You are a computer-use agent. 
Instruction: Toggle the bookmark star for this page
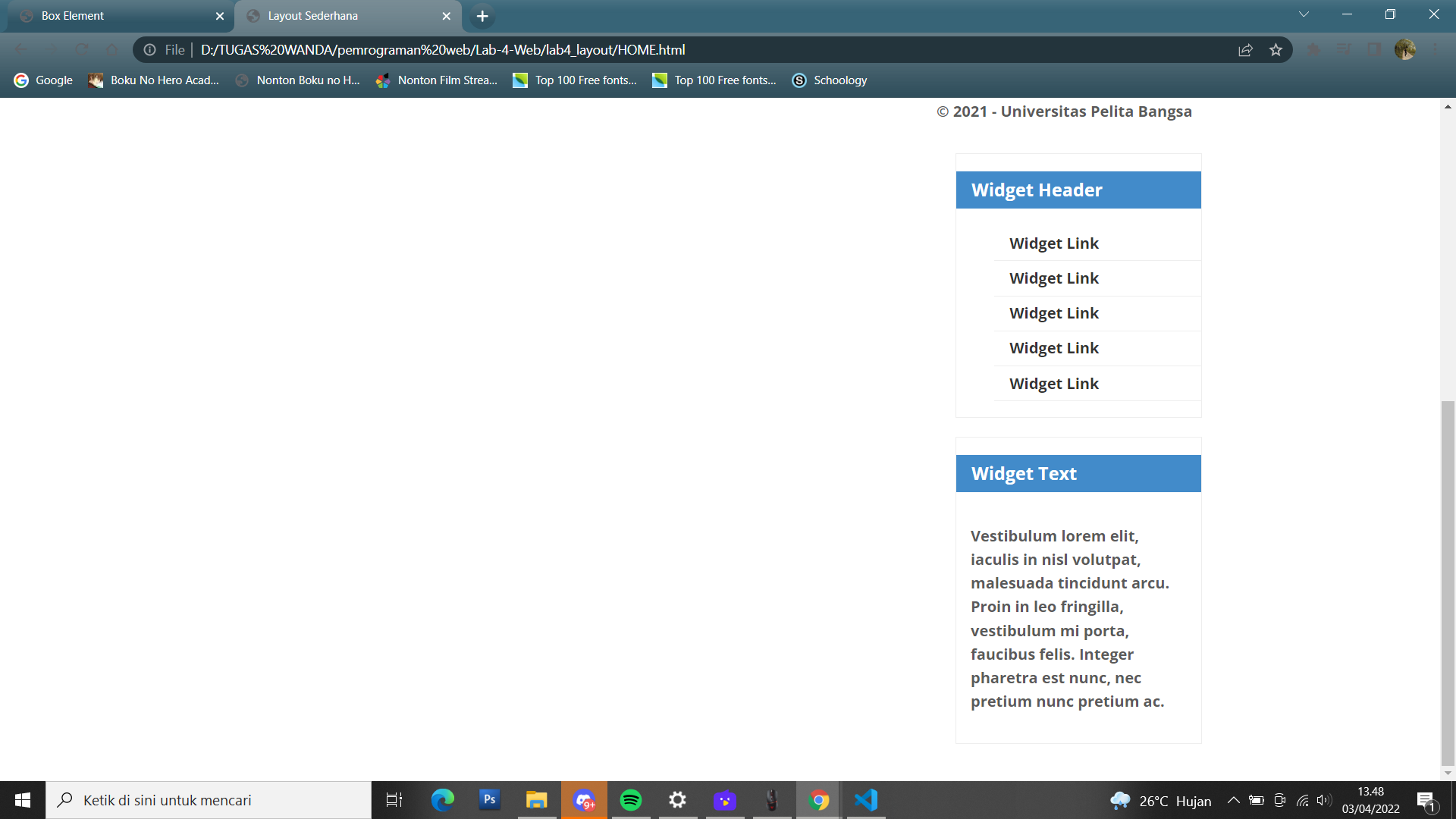[x=1276, y=50]
